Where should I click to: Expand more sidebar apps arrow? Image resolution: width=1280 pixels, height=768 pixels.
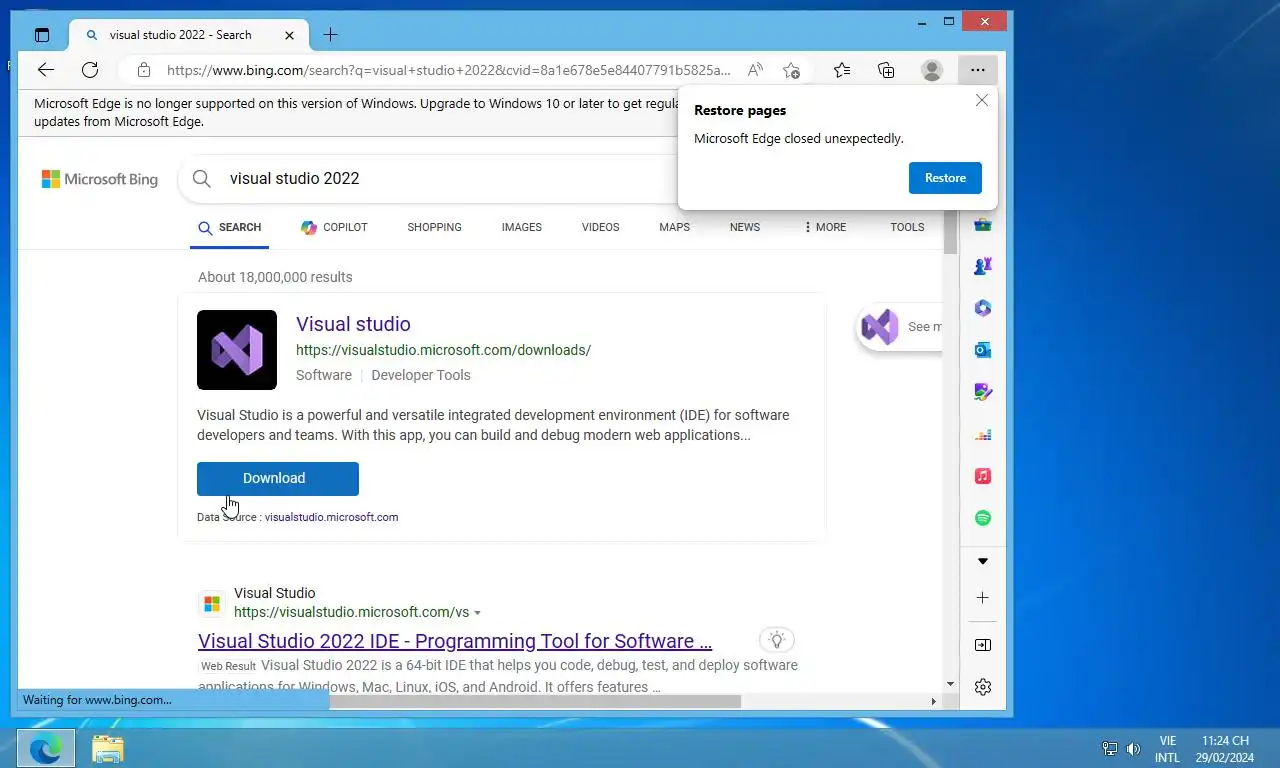pyautogui.click(x=983, y=561)
